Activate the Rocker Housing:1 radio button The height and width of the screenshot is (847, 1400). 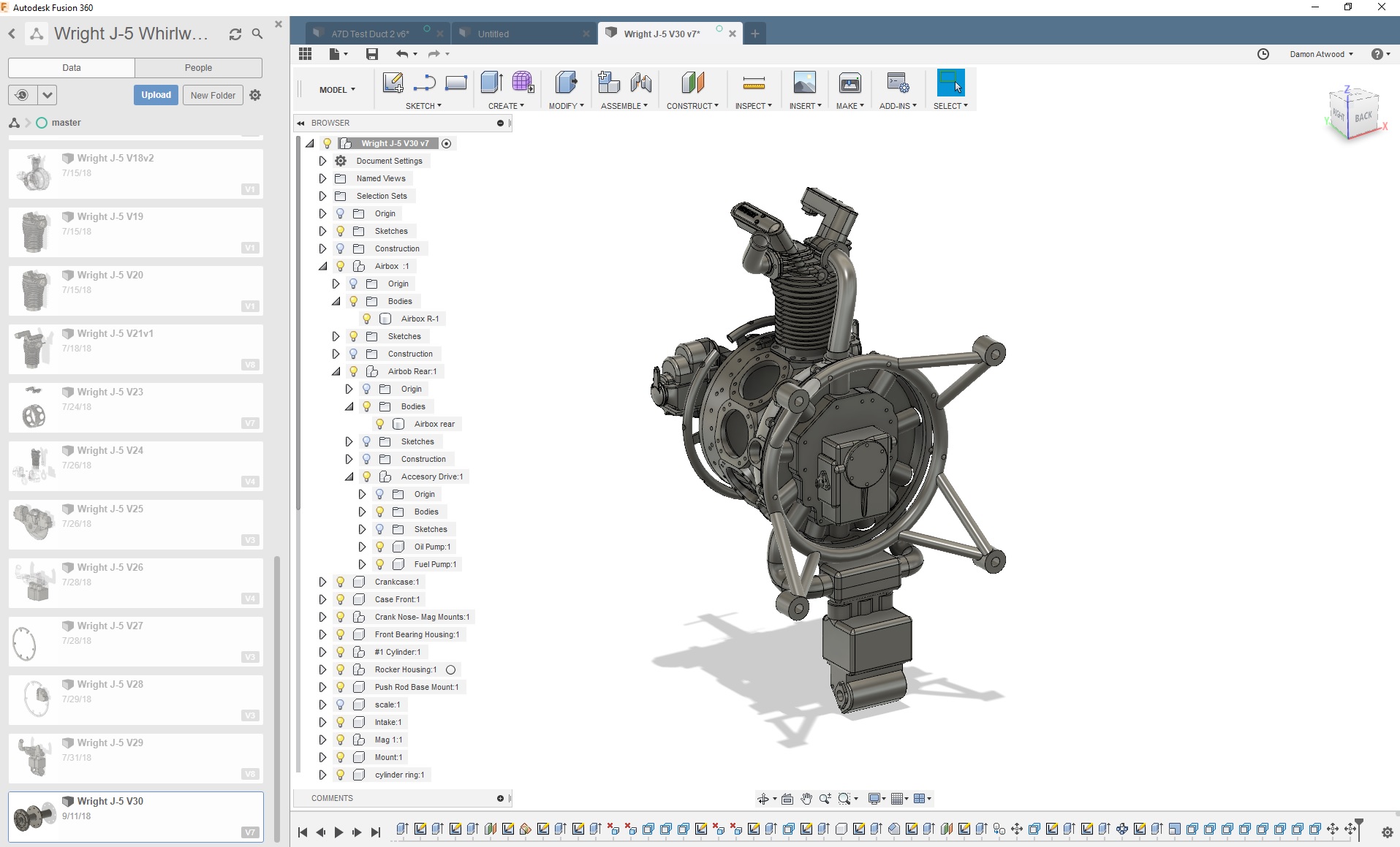[451, 669]
